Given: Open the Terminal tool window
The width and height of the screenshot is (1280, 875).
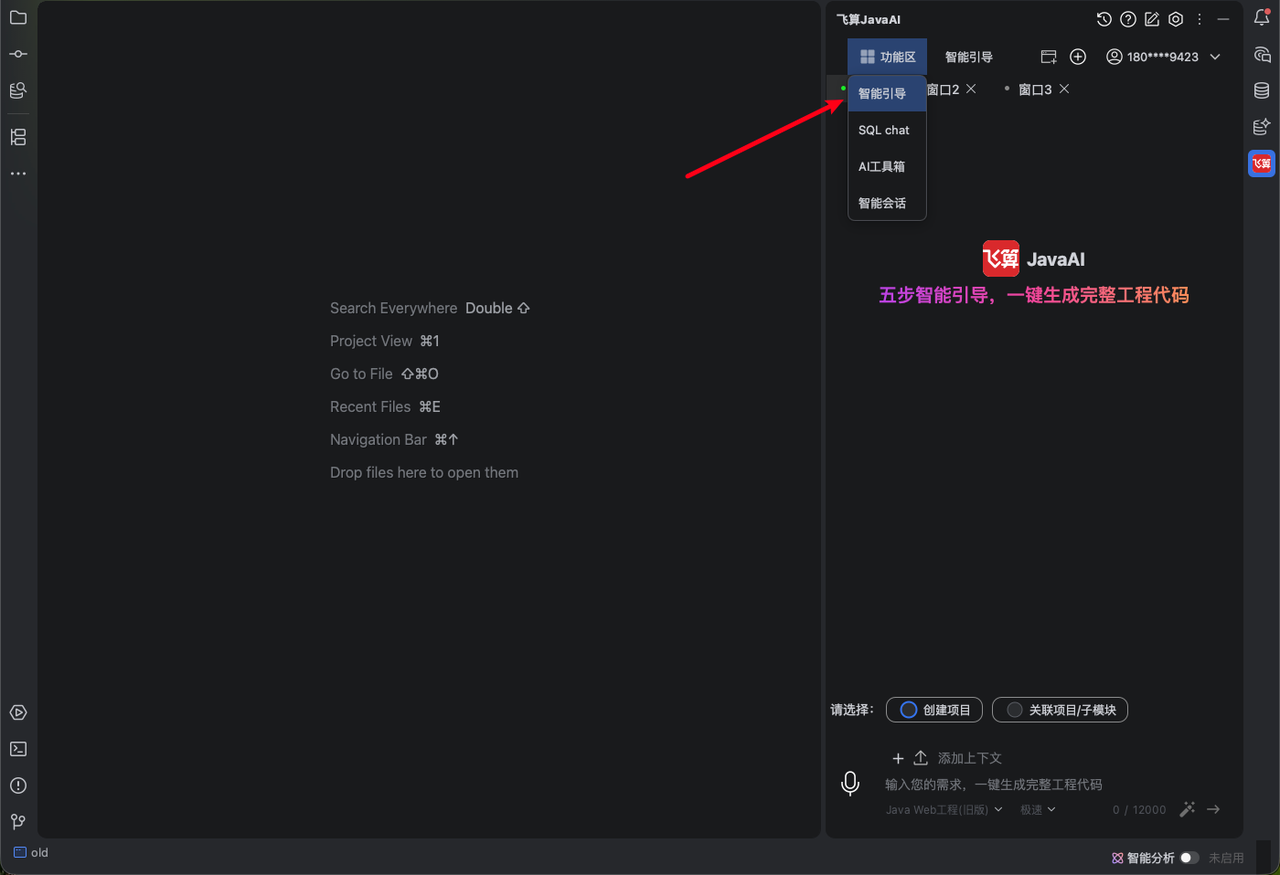Looking at the screenshot, I should click(18, 749).
